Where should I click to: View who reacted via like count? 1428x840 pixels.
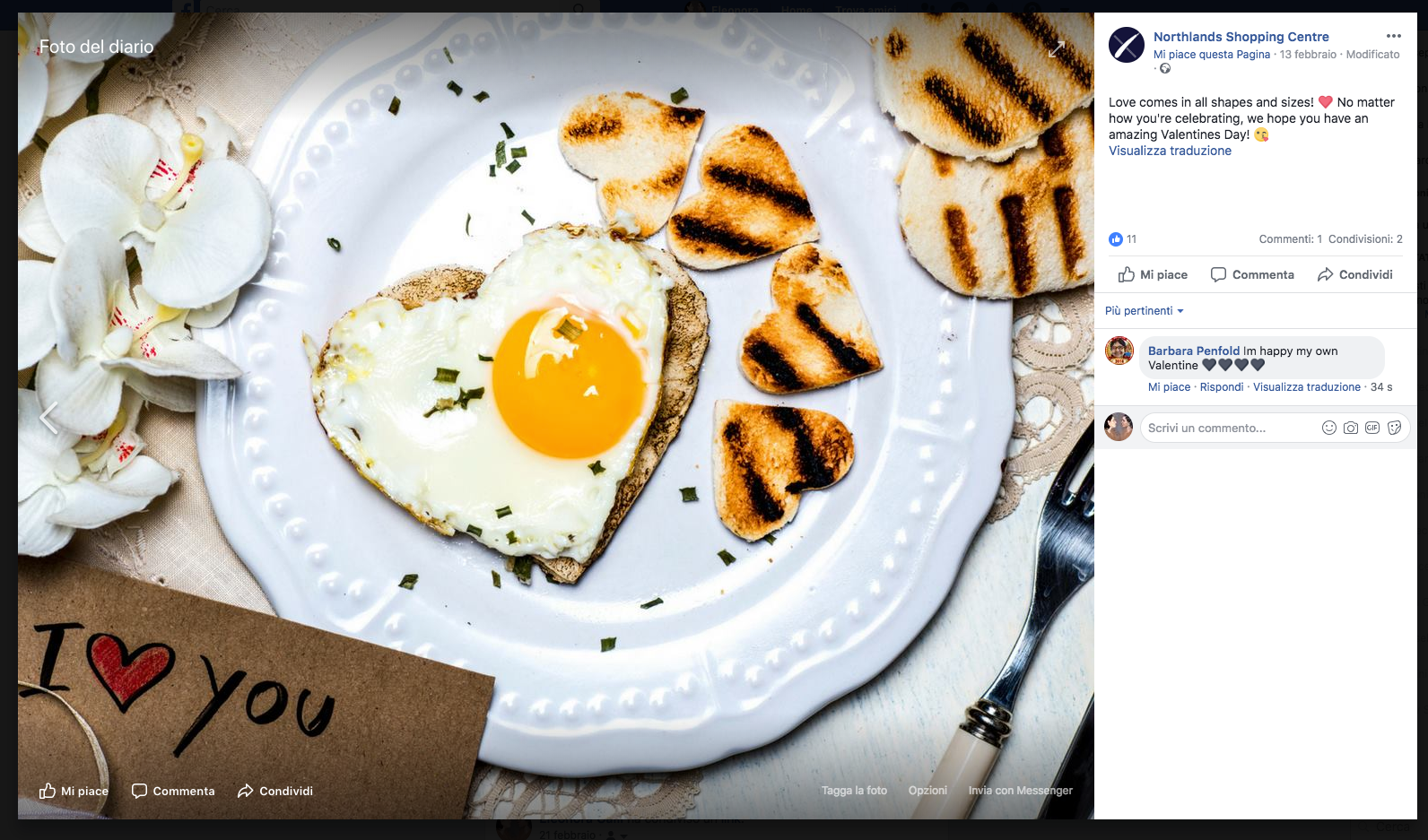[x=1123, y=239]
